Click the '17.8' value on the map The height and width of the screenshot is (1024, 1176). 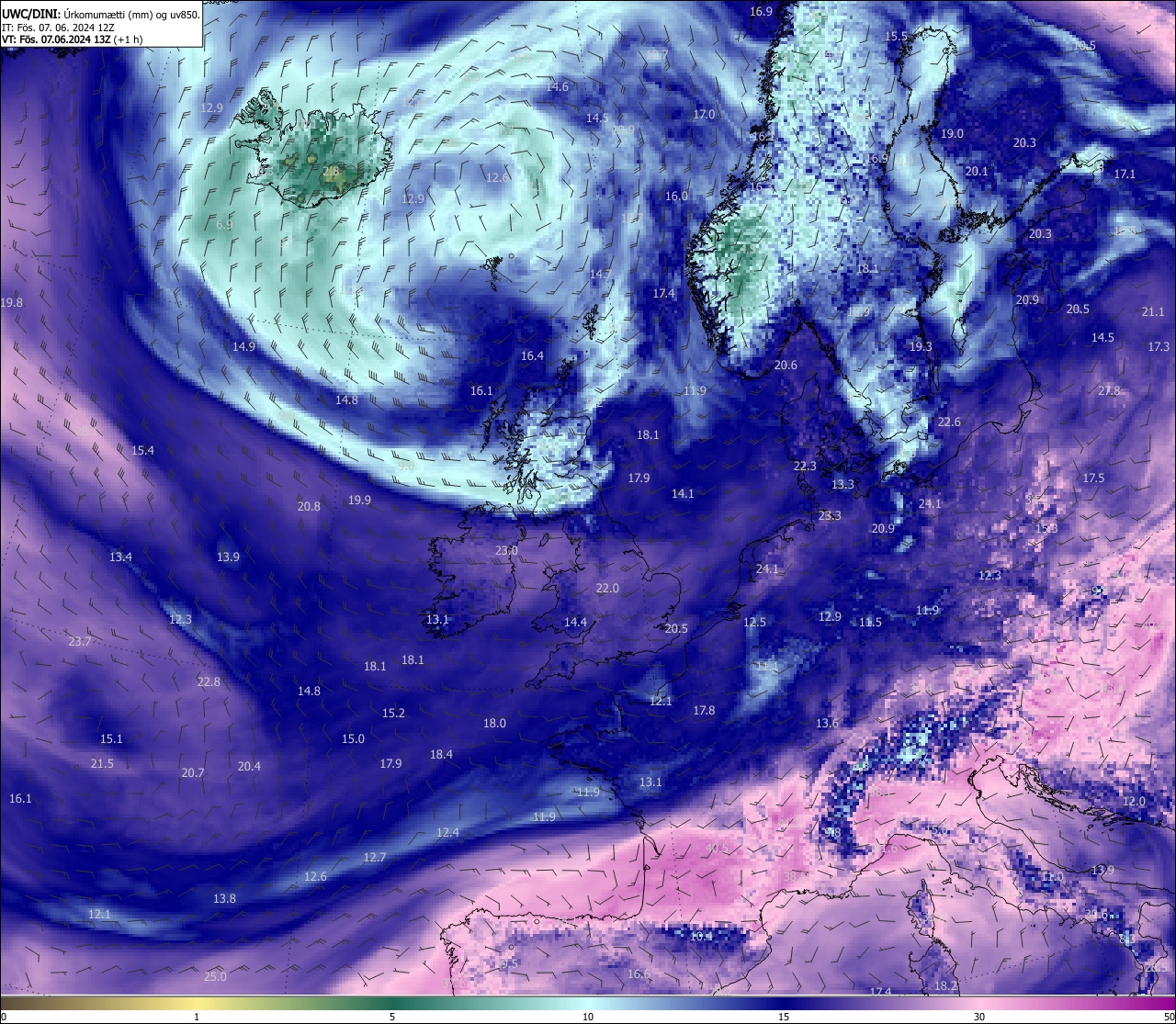coord(704,711)
